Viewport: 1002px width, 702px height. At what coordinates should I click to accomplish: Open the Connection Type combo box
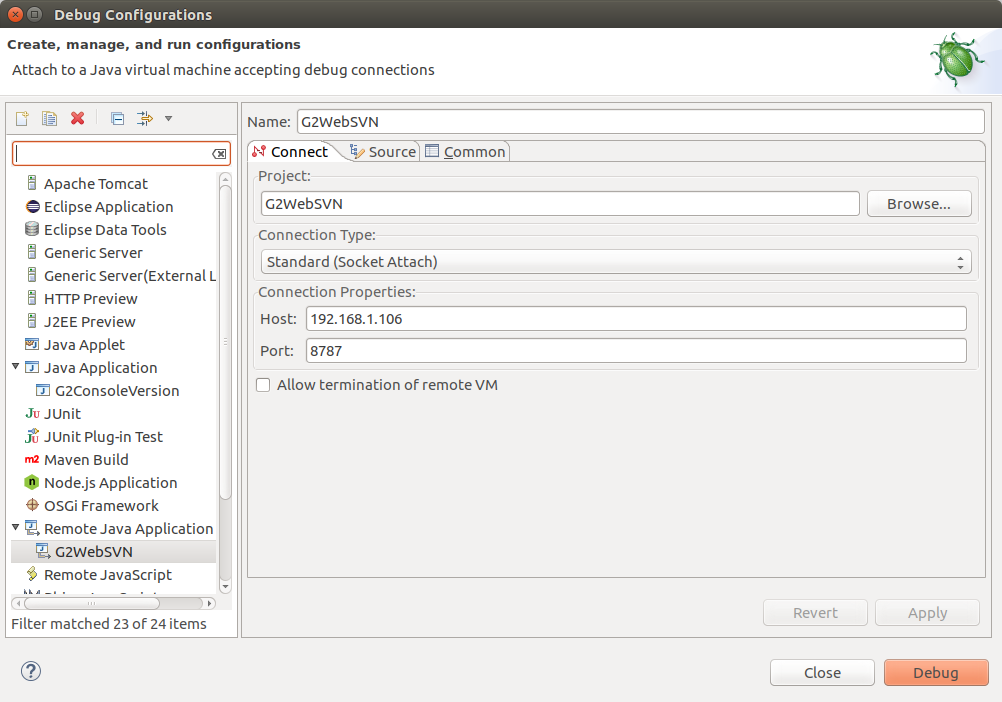(x=616, y=262)
